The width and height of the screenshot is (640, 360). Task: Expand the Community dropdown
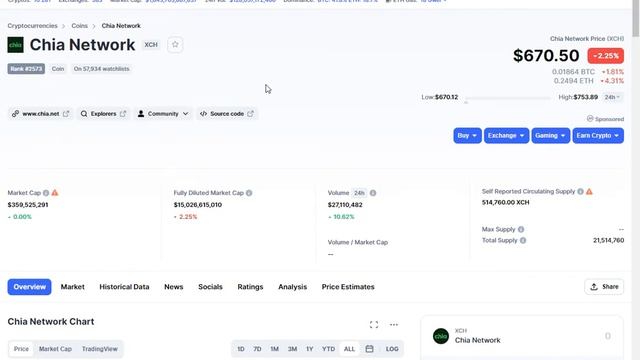(163, 113)
